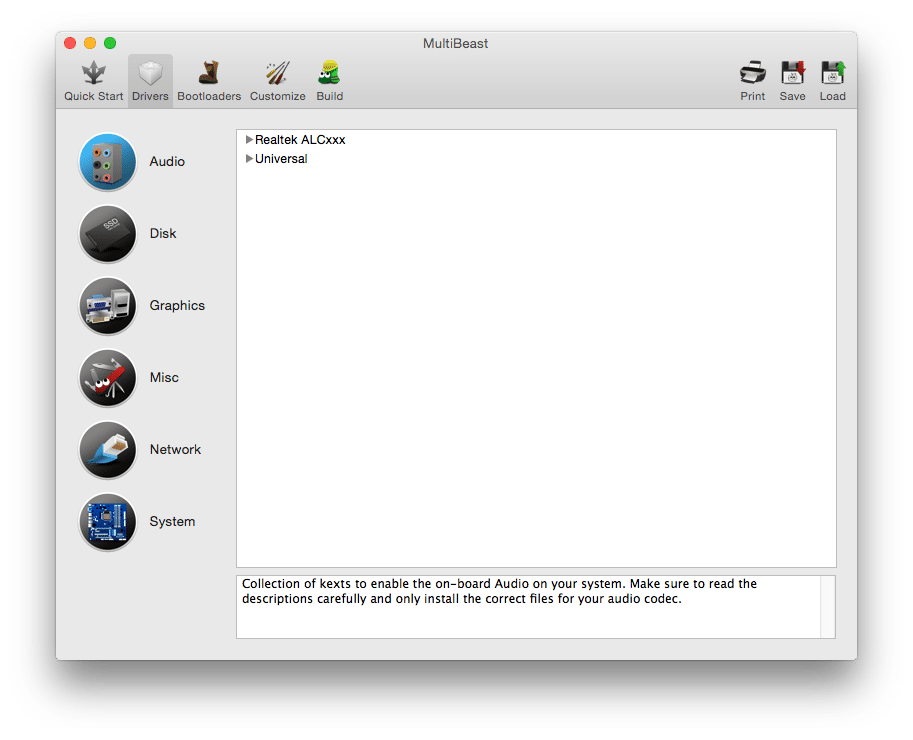Select the Drivers toolbar tab
This screenshot has height=740, width=913.
[x=150, y=82]
